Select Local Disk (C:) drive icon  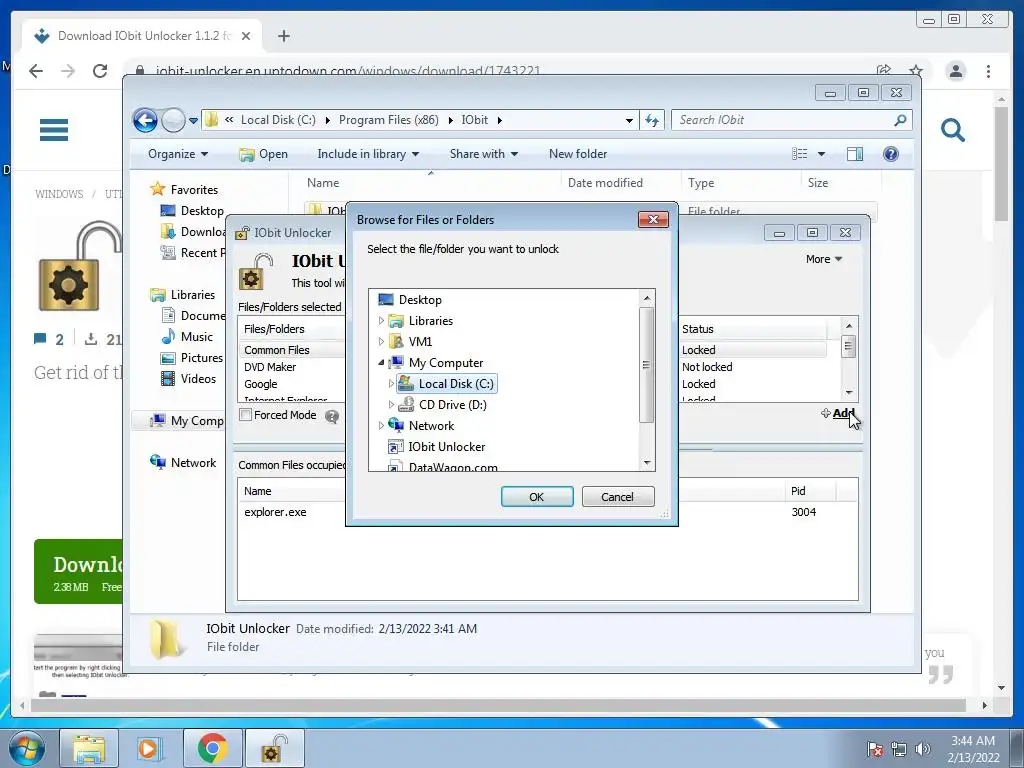(406, 383)
